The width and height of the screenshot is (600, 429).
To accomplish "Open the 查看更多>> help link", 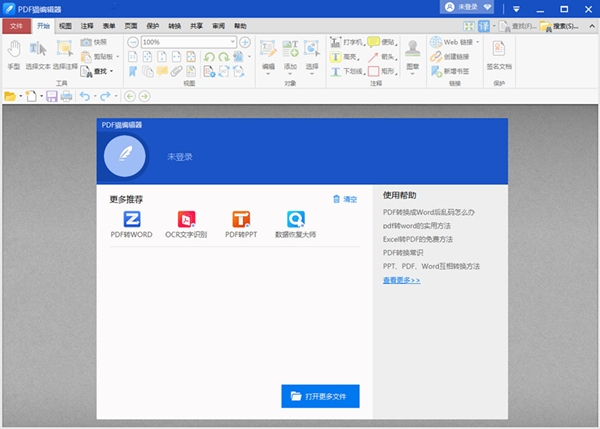I will 401,281.
